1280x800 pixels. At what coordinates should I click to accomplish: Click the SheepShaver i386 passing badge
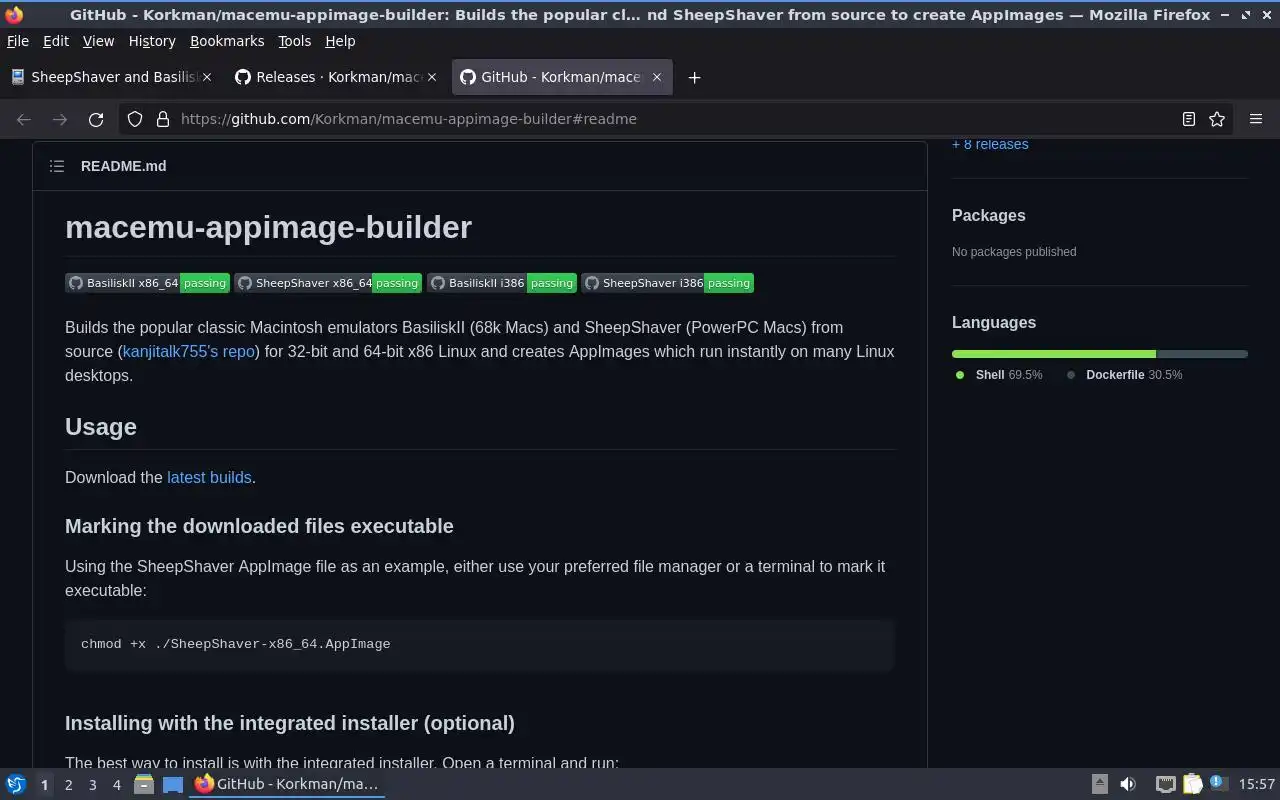coord(667,283)
